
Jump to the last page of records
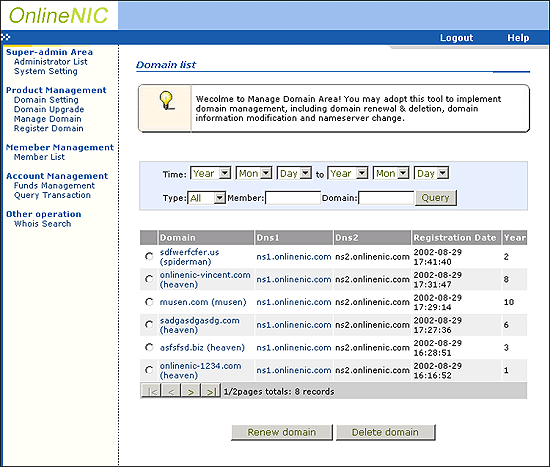211,391
